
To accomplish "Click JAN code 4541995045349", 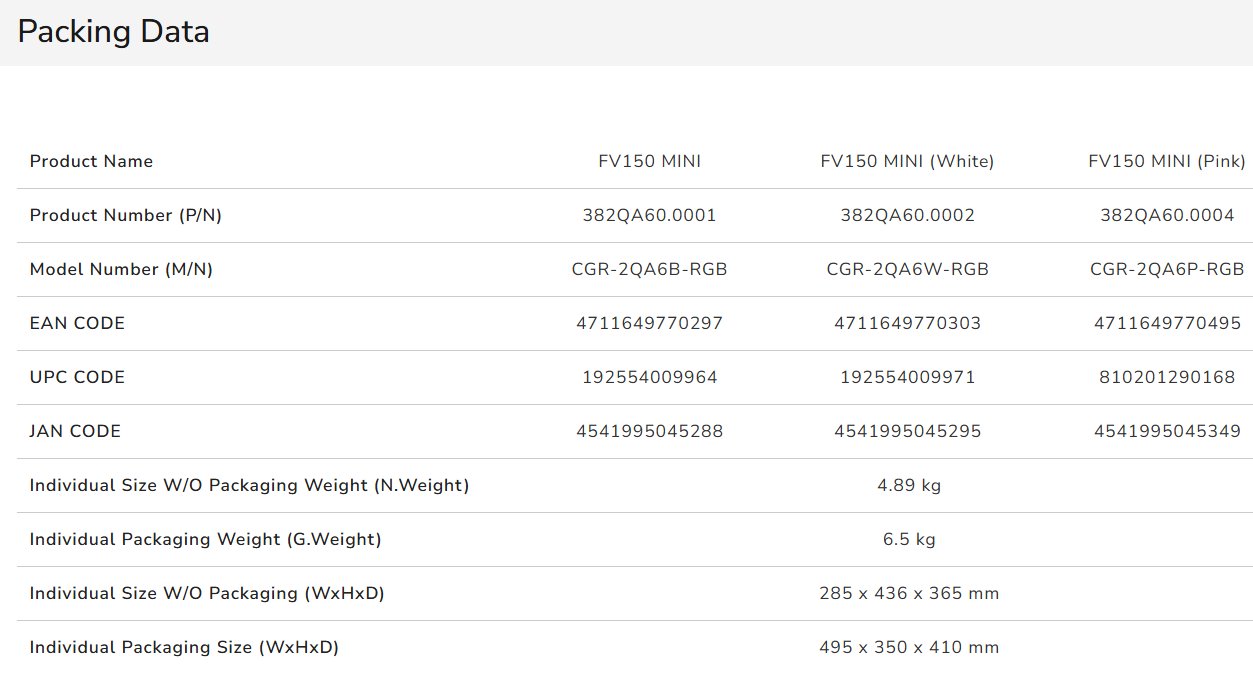I will click(1166, 432).
